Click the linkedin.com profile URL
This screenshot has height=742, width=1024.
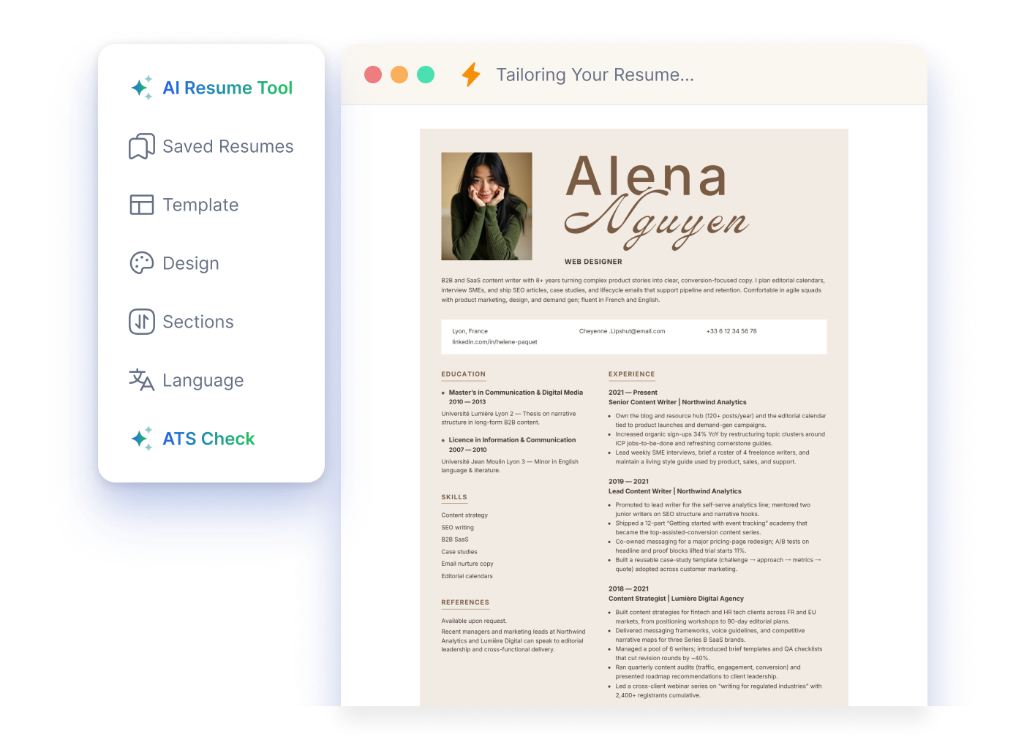(494, 342)
